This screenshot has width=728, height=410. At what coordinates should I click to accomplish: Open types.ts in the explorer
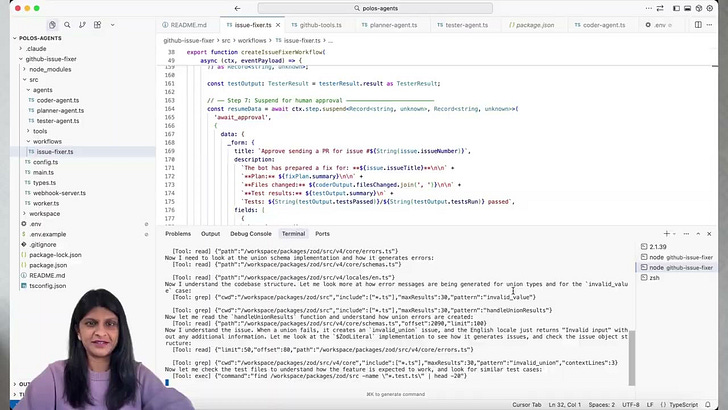44,183
